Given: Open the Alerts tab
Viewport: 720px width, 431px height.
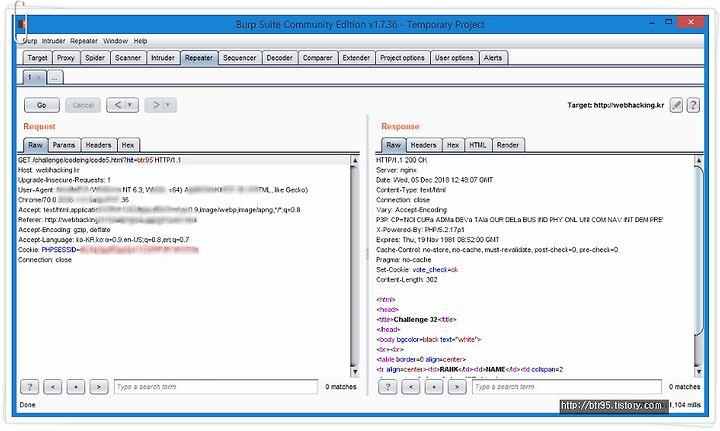Looking at the screenshot, I should point(493,58).
